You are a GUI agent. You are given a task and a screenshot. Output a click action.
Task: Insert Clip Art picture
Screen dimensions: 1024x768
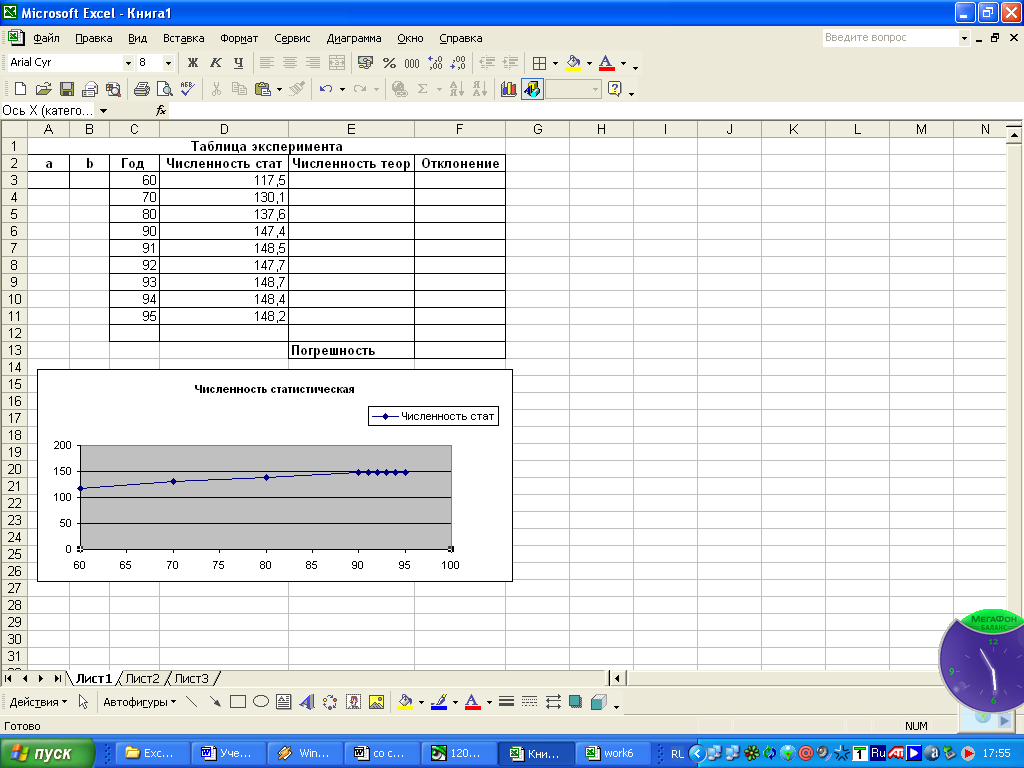point(353,702)
